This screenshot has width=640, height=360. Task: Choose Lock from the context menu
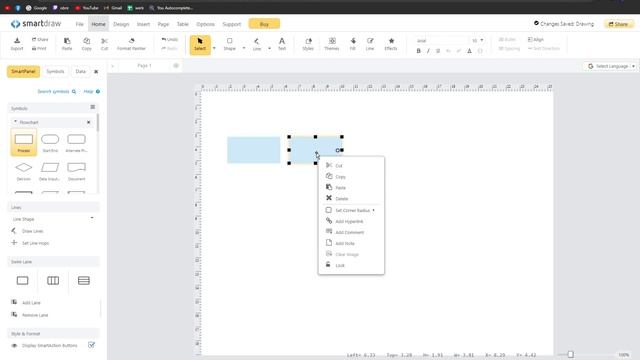tap(351, 265)
